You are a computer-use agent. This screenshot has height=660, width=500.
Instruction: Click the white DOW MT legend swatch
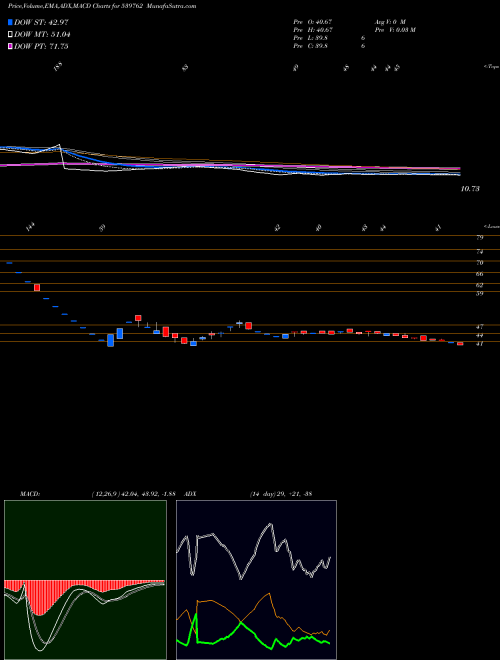coord(11,35)
